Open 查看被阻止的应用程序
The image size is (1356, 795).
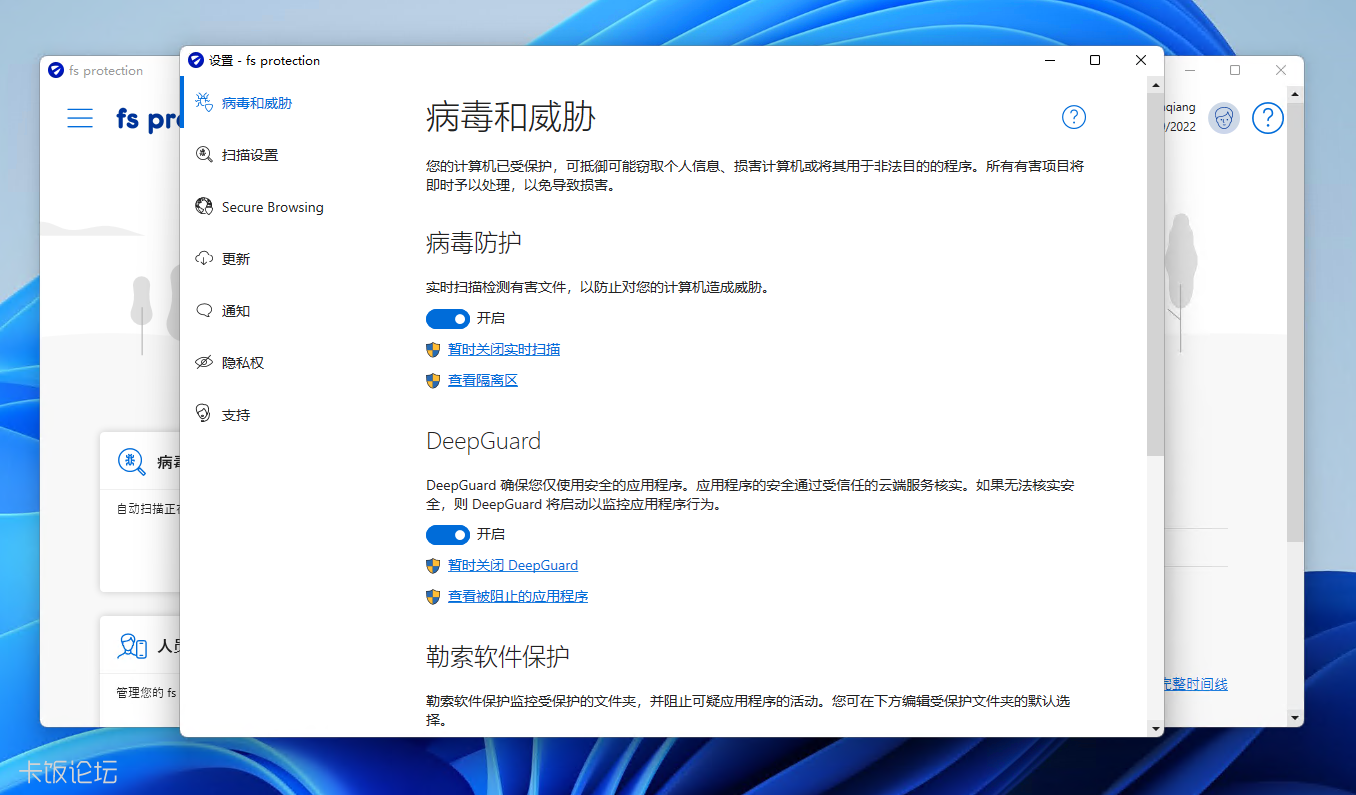[517, 596]
